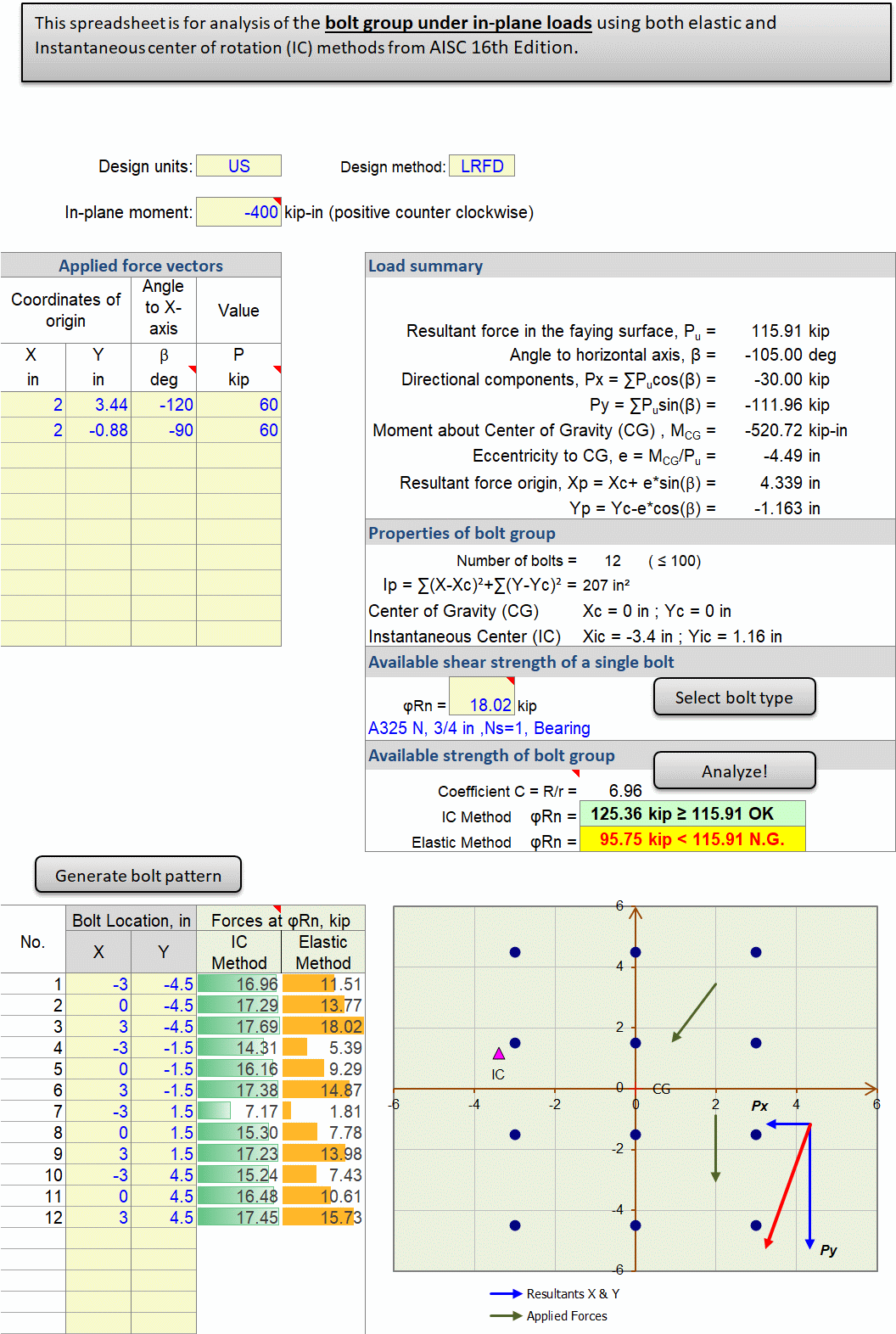Open the Design method LRFD cell
Image resolution: width=896 pixels, height=1334 pixels.
tap(482, 166)
